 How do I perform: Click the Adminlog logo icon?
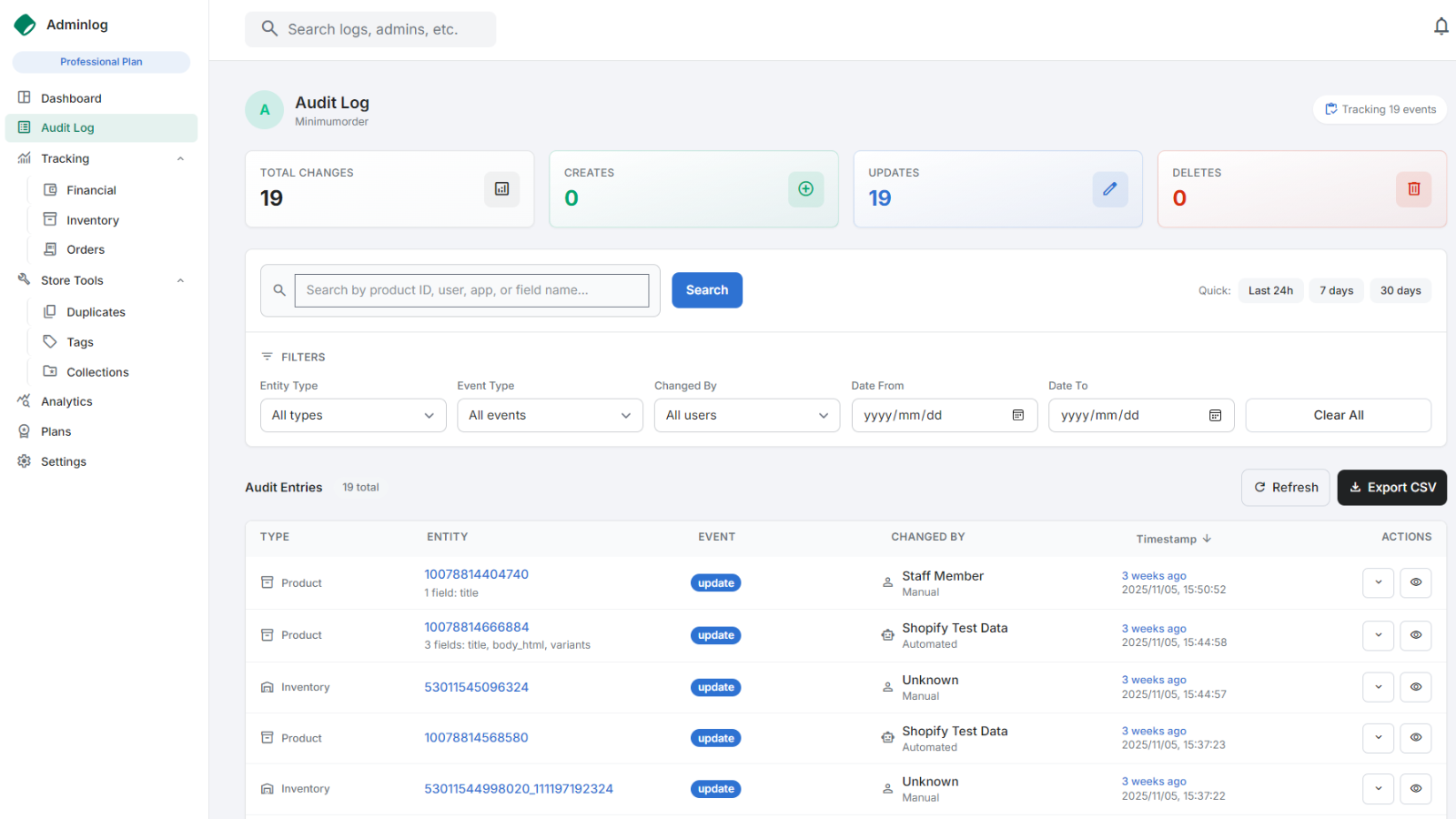pyautogui.click(x=25, y=25)
